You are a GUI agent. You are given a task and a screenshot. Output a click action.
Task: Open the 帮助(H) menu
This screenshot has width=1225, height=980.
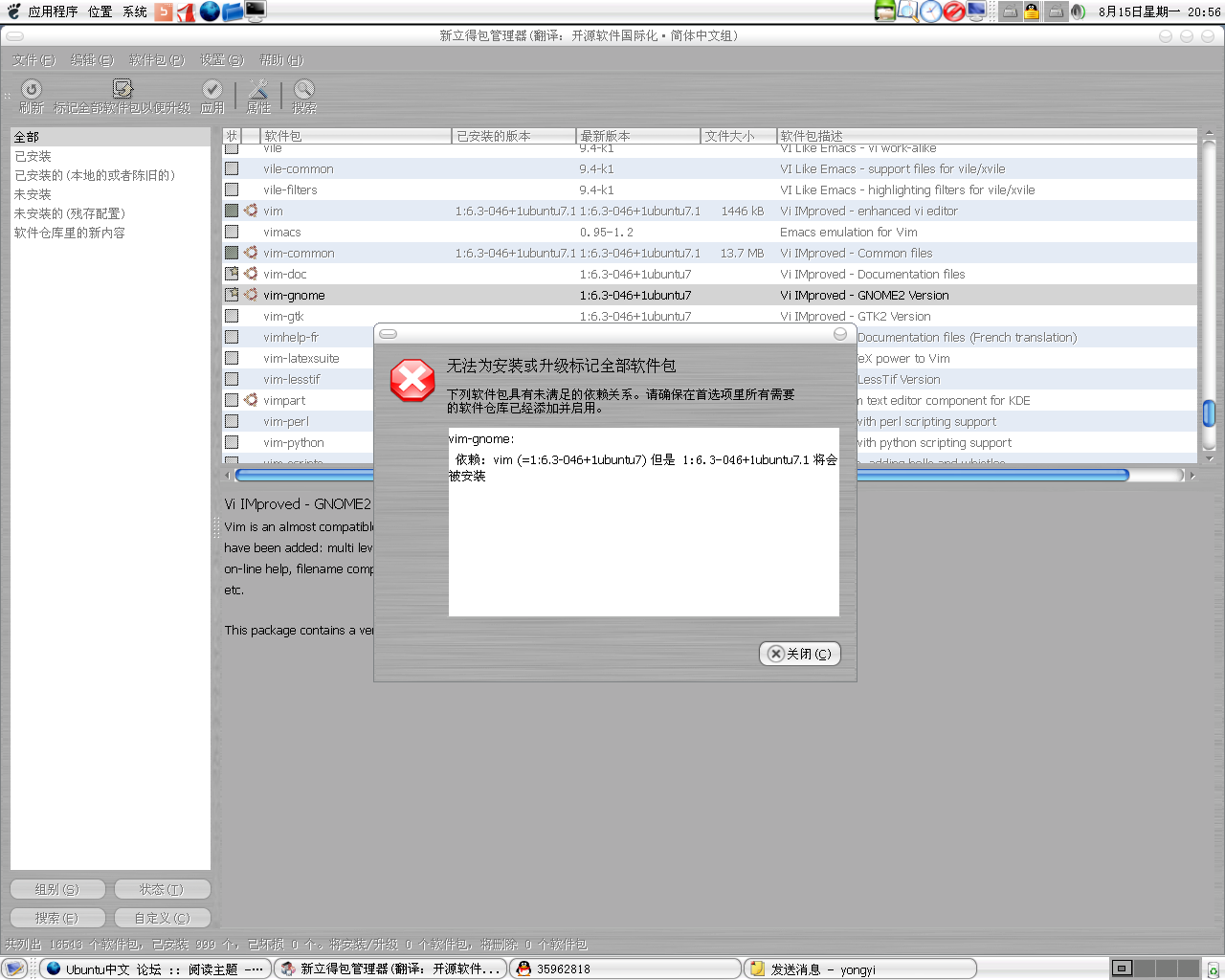tap(282, 60)
